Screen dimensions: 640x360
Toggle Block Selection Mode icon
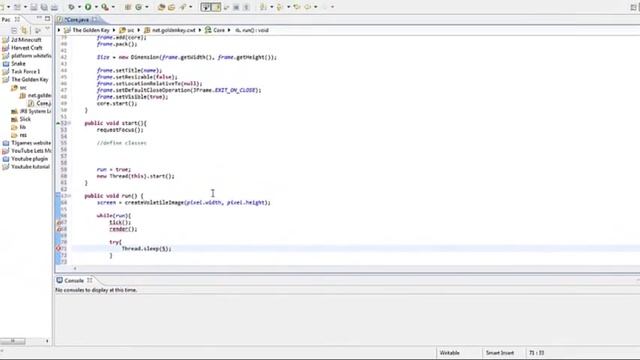click(236, 7)
